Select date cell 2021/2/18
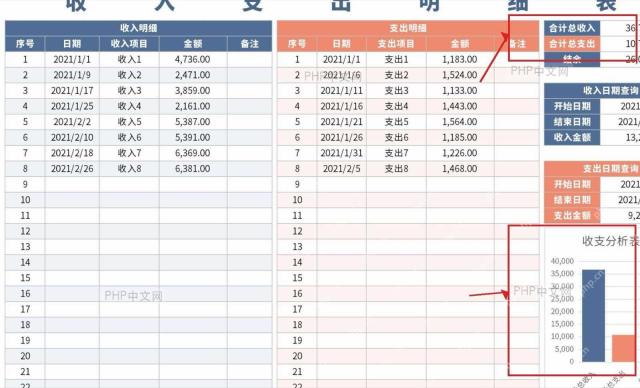 (x=72, y=153)
